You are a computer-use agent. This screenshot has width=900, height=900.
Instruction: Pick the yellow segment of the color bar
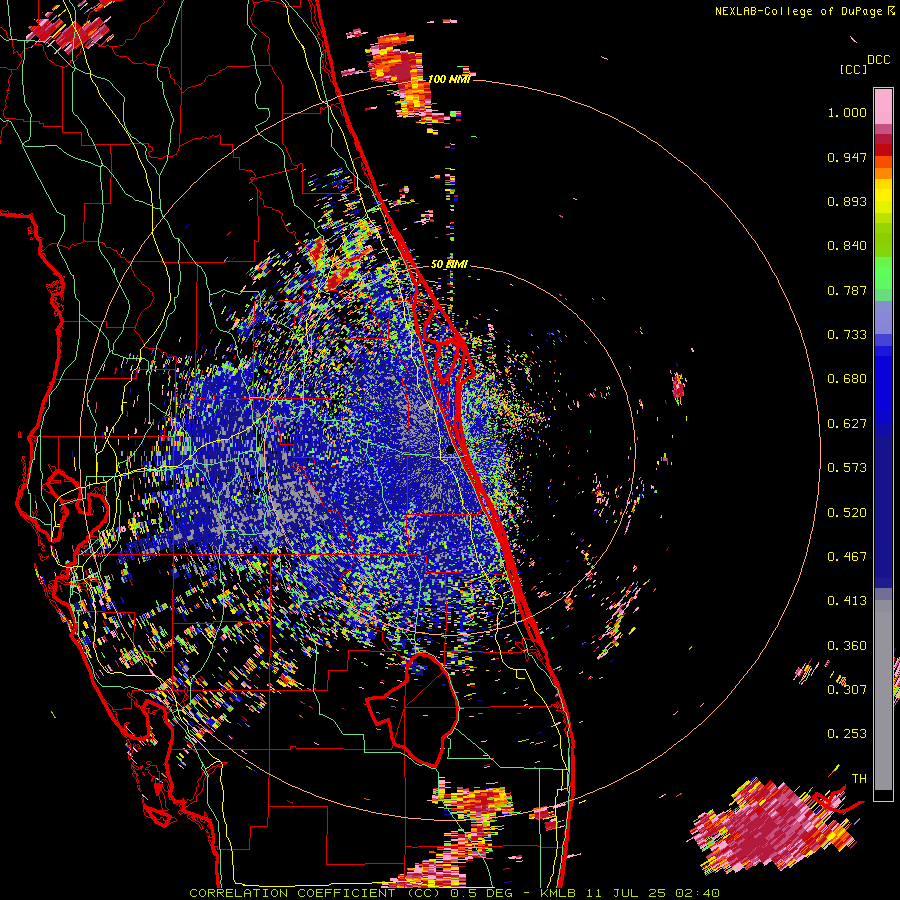click(x=883, y=197)
